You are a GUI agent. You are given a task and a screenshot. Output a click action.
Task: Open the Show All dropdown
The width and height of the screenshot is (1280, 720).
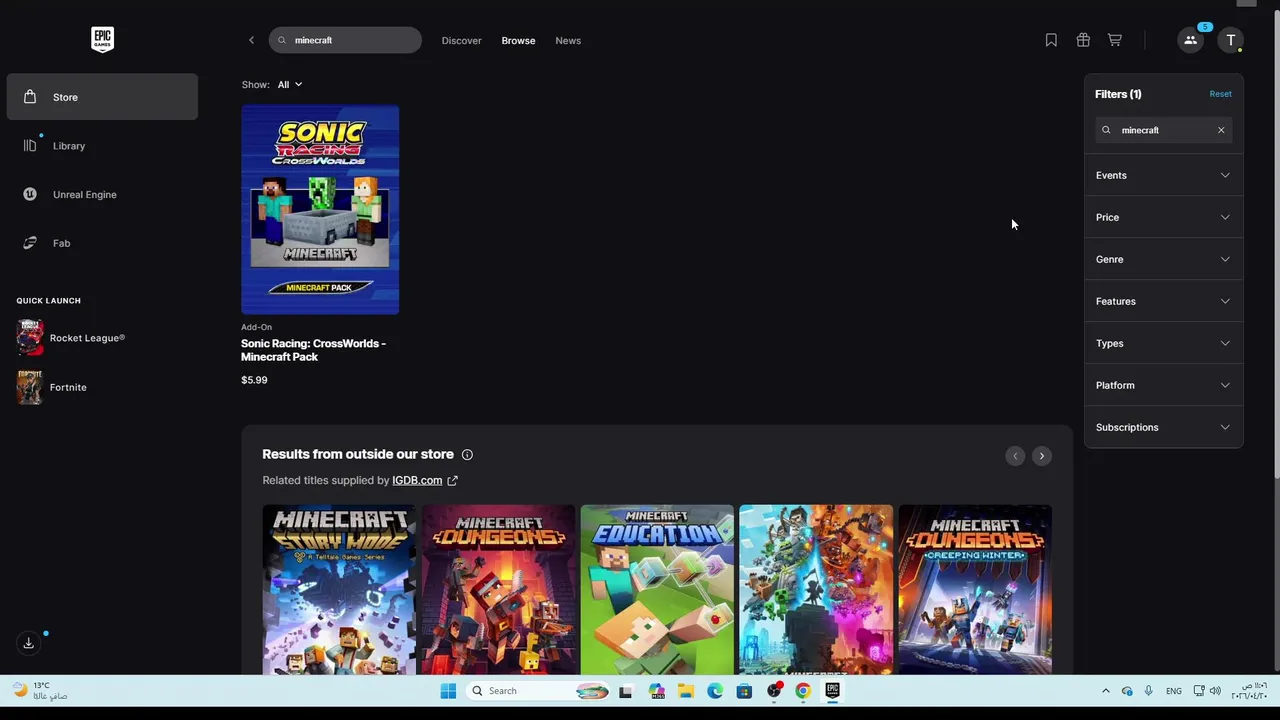point(290,85)
